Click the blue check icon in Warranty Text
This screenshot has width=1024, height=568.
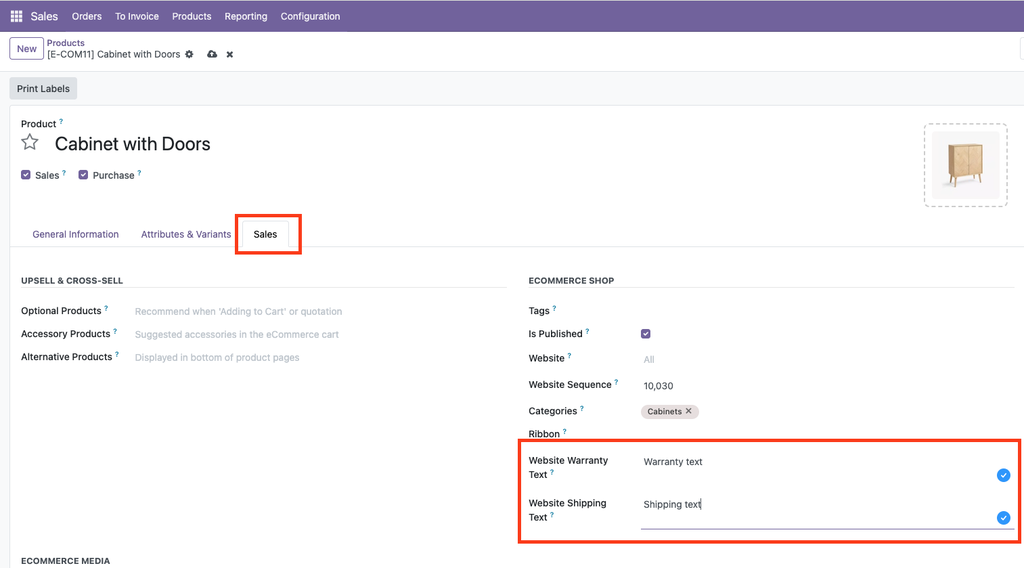pos(1003,475)
